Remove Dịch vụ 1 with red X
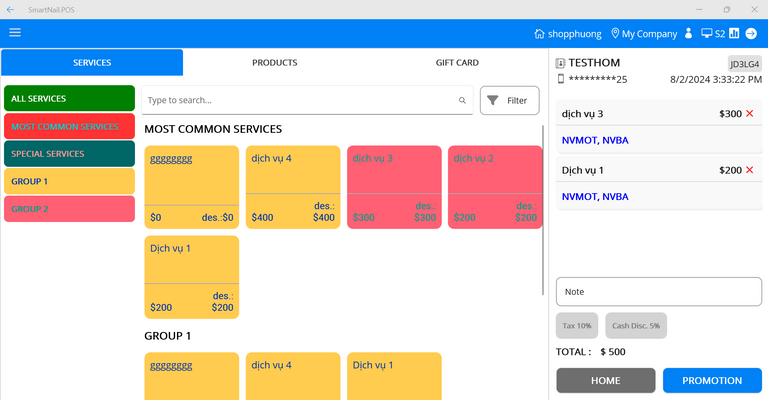 point(750,170)
